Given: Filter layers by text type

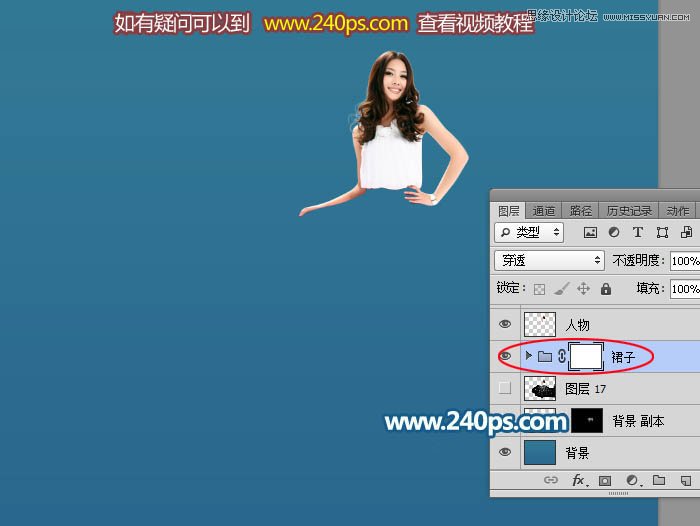Looking at the screenshot, I should [x=638, y=232].
